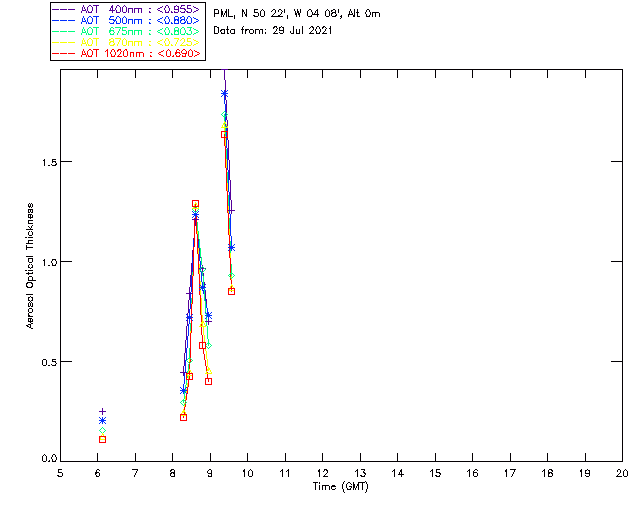This screenshot has width=640, height=512.
Task: Click the x-axis title "Time (GMT)"
Action: pos(341,487)
